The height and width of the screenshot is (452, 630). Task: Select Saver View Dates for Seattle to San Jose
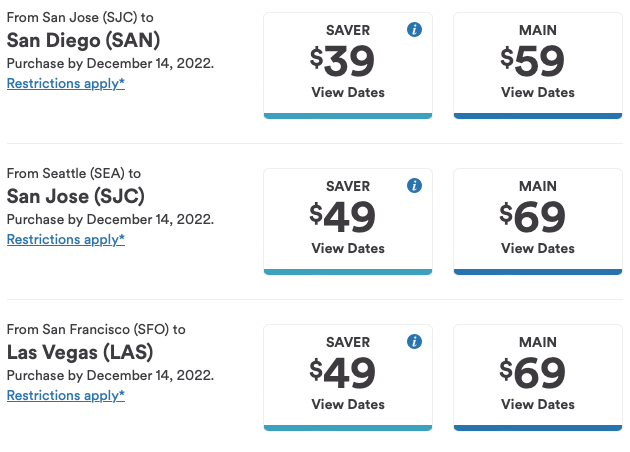348,248
